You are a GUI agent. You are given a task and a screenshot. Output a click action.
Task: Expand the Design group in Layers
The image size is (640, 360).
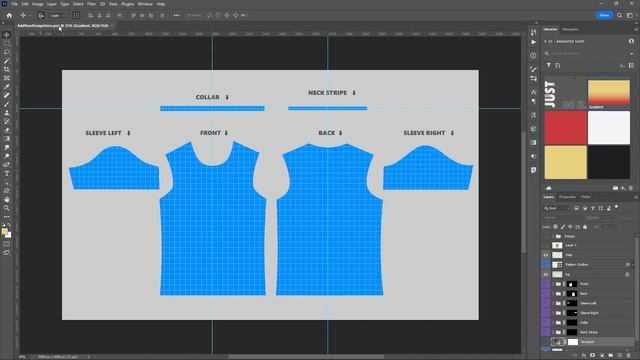tap(553, 236)
